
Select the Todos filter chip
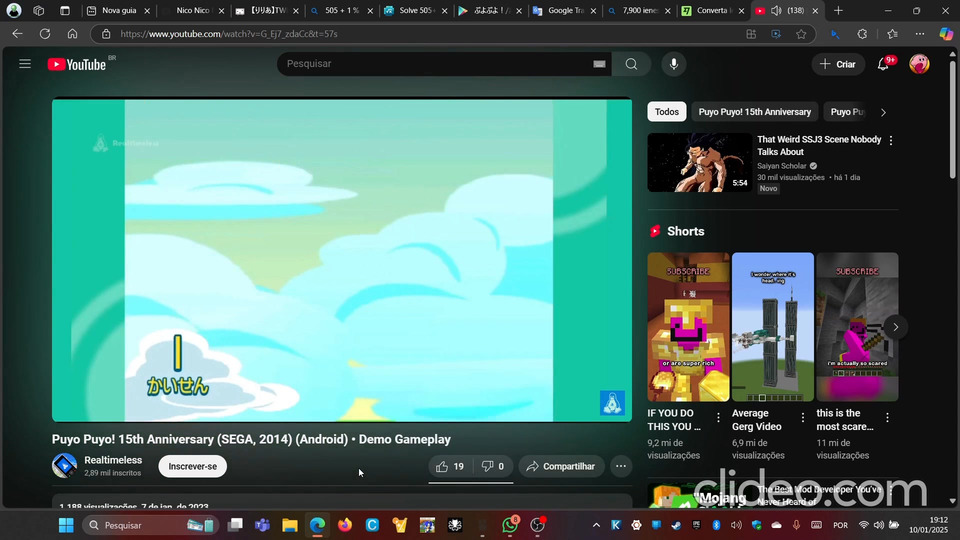coord(667,112)
